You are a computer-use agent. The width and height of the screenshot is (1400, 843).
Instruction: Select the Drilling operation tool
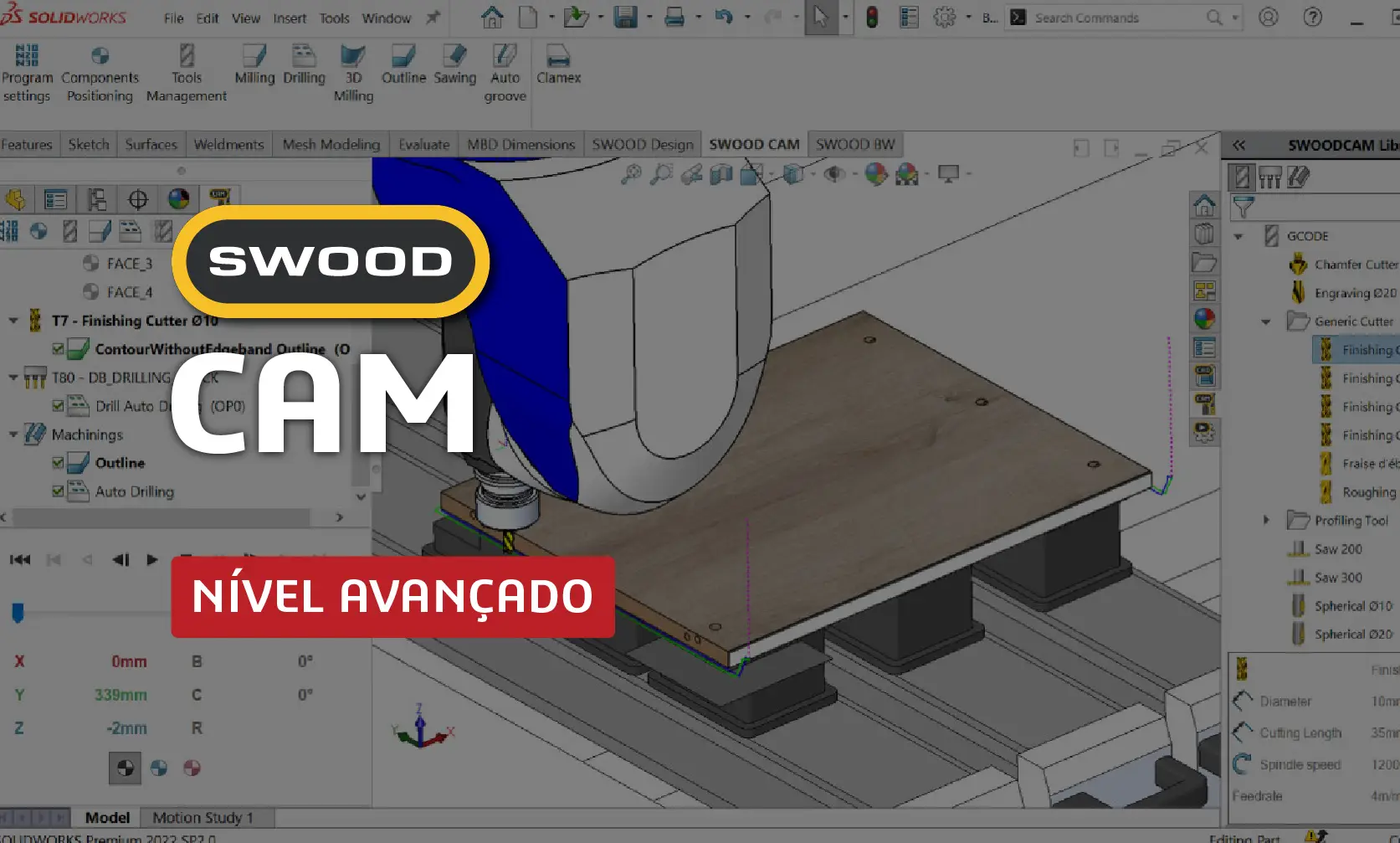(304, 65)
